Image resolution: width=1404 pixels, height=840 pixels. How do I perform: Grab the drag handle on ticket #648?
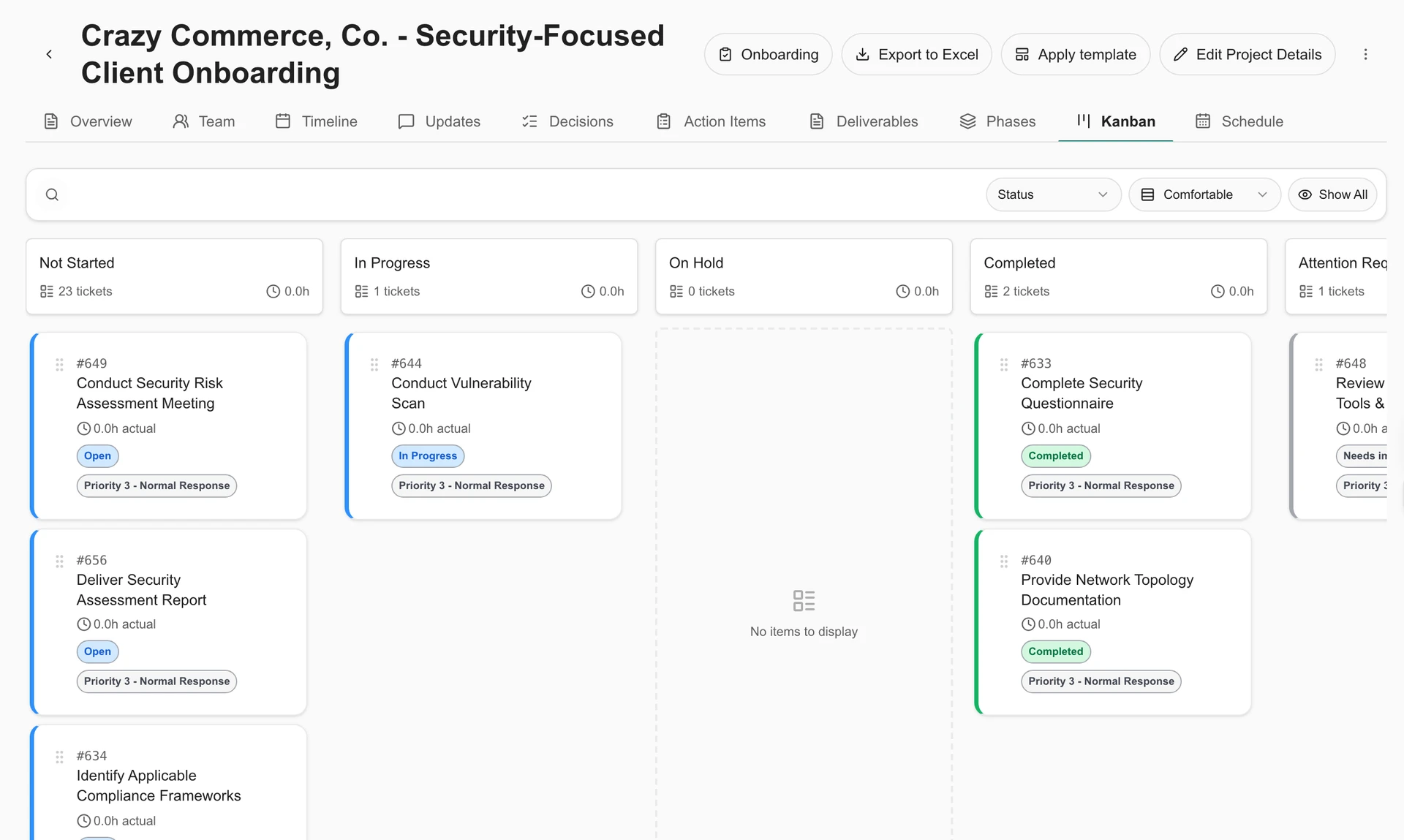[1318, 364]
